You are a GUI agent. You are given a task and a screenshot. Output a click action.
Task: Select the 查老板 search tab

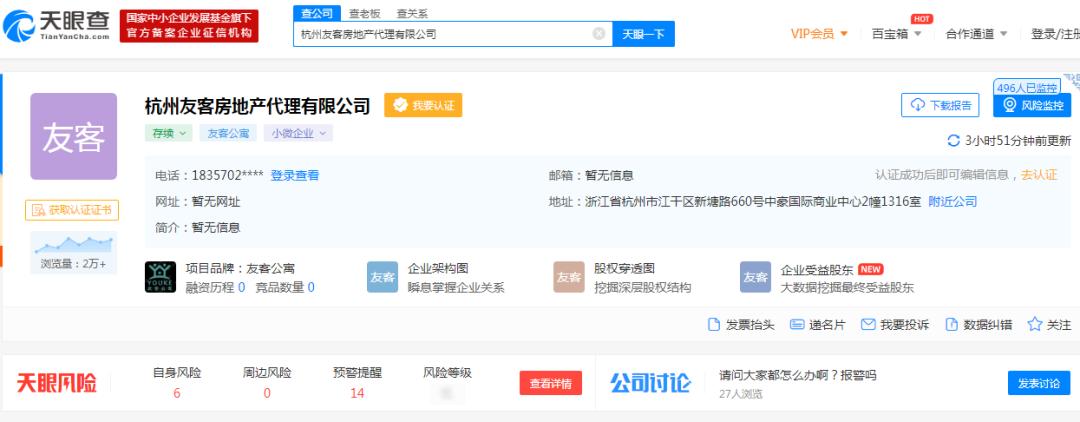coord(364,13)
